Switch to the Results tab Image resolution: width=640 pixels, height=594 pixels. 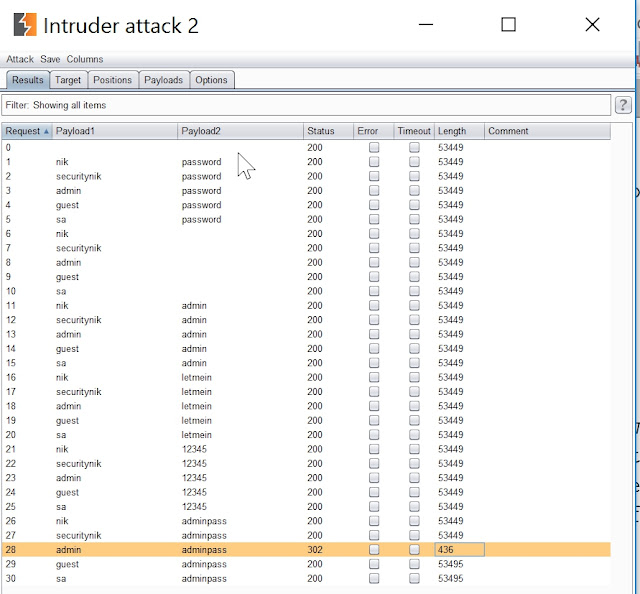click(x=28, y=80)
